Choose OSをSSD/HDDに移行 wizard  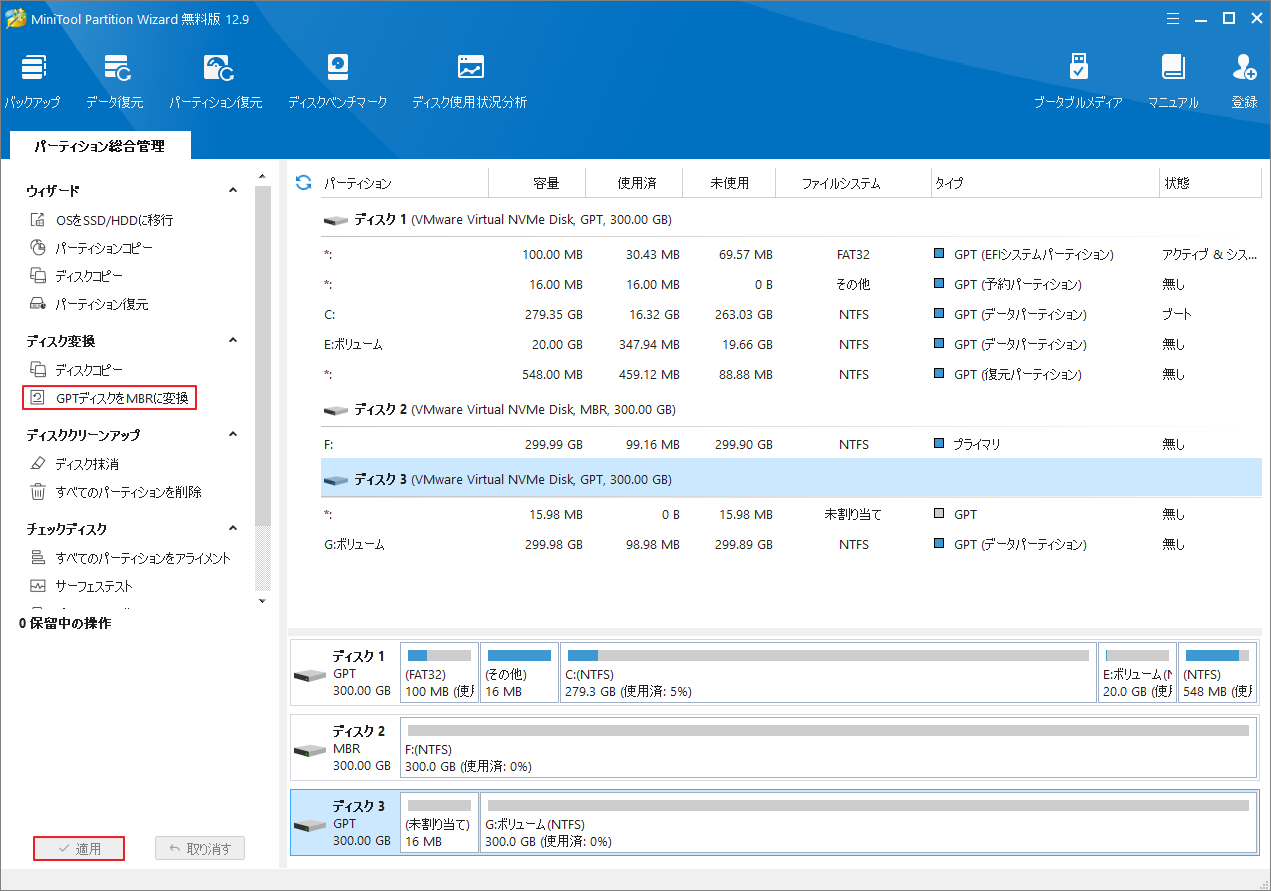pyautogui.click(x=101, y=220)
